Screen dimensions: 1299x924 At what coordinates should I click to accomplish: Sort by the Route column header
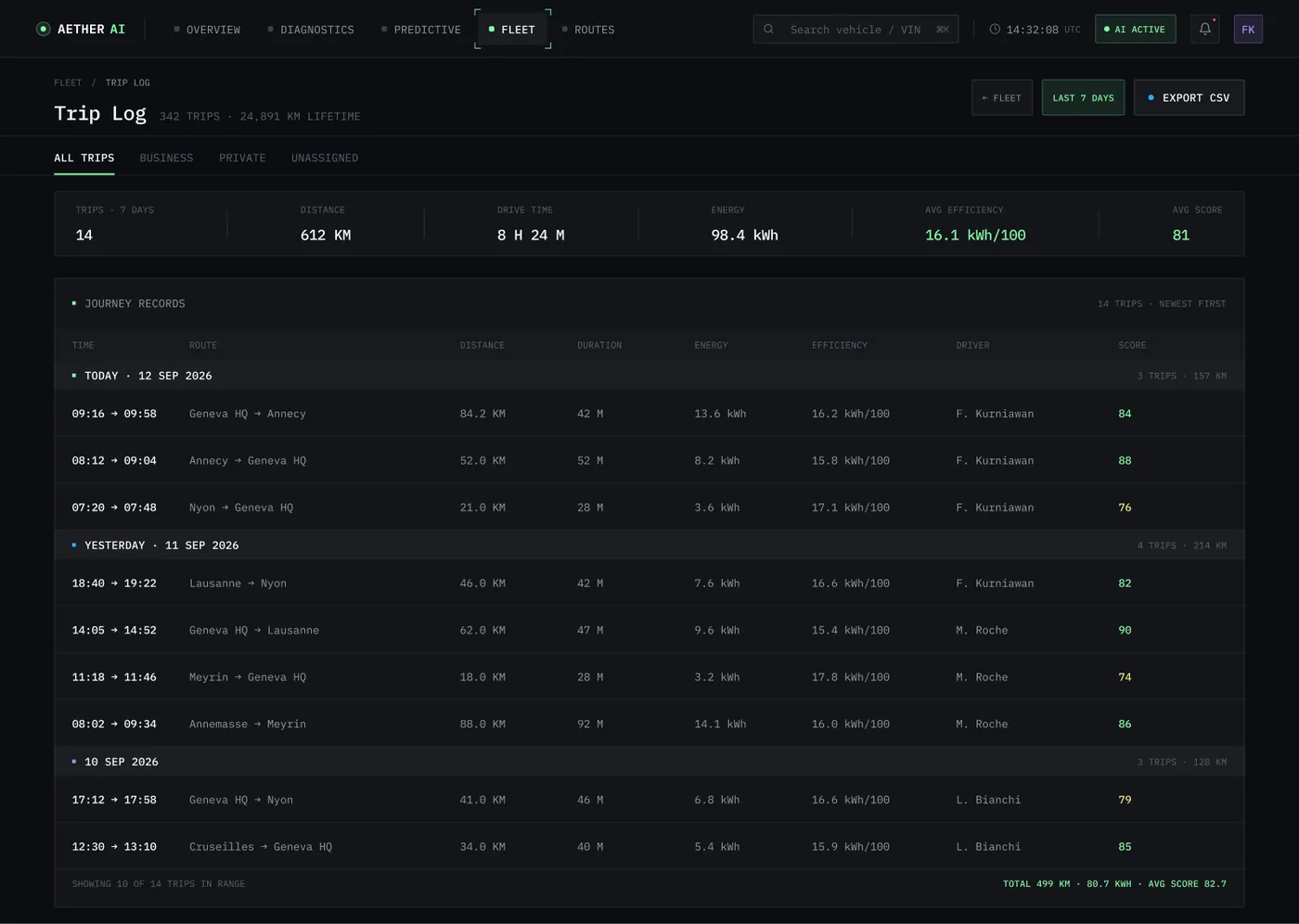203,345
